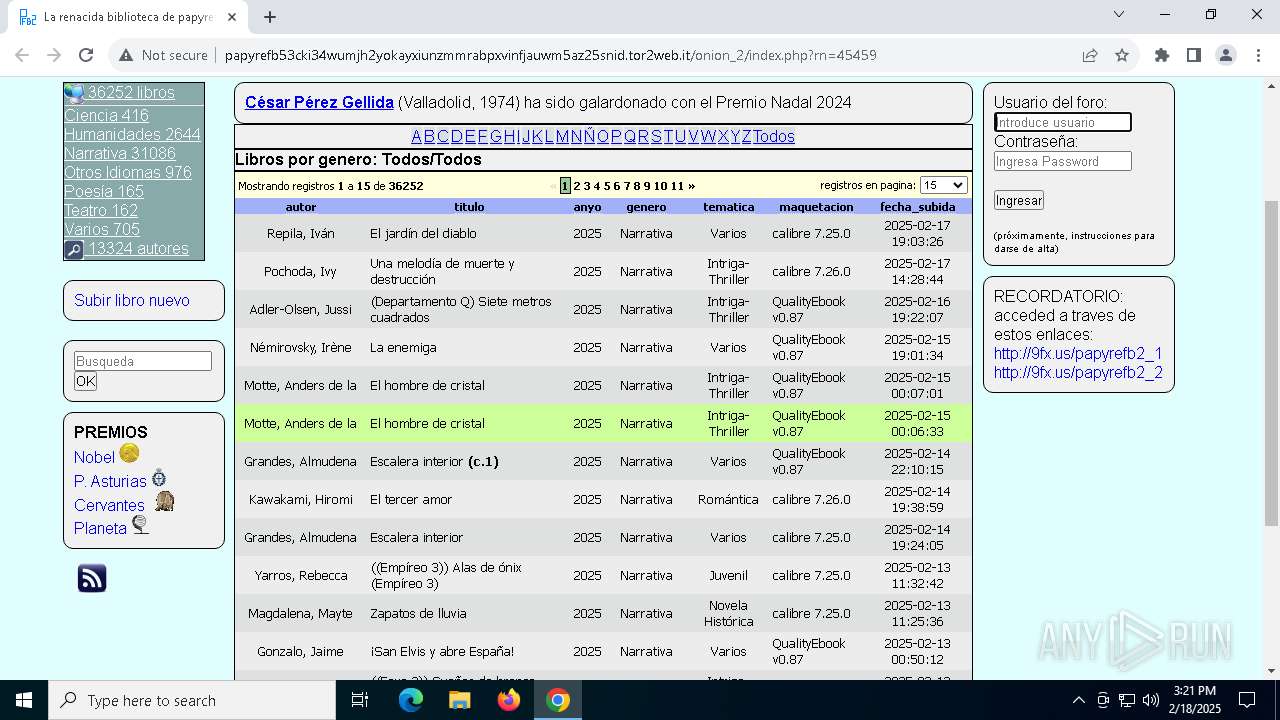Open Windows notification center
Image resolution: width=1280 pixels, height=720 pixels.
1247,700
